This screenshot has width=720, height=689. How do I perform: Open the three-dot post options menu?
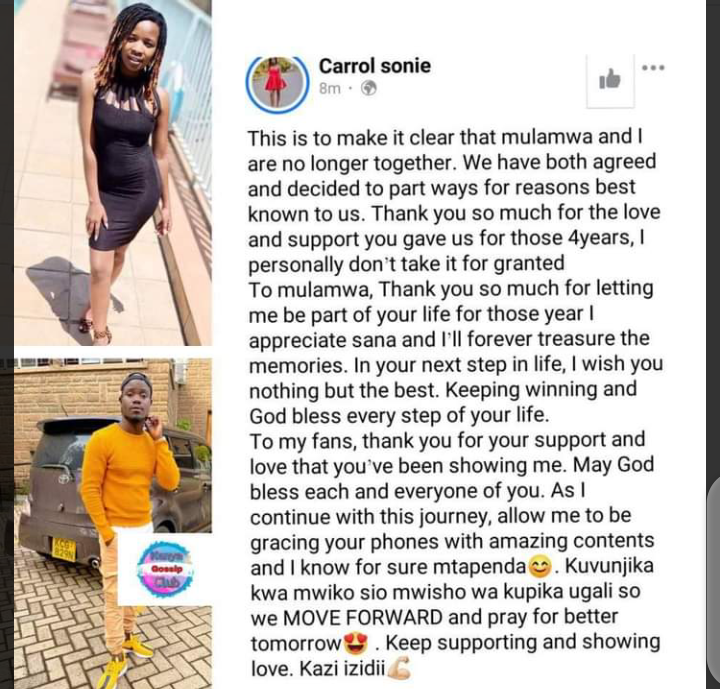pyautogui.click(x=653, y=68)
